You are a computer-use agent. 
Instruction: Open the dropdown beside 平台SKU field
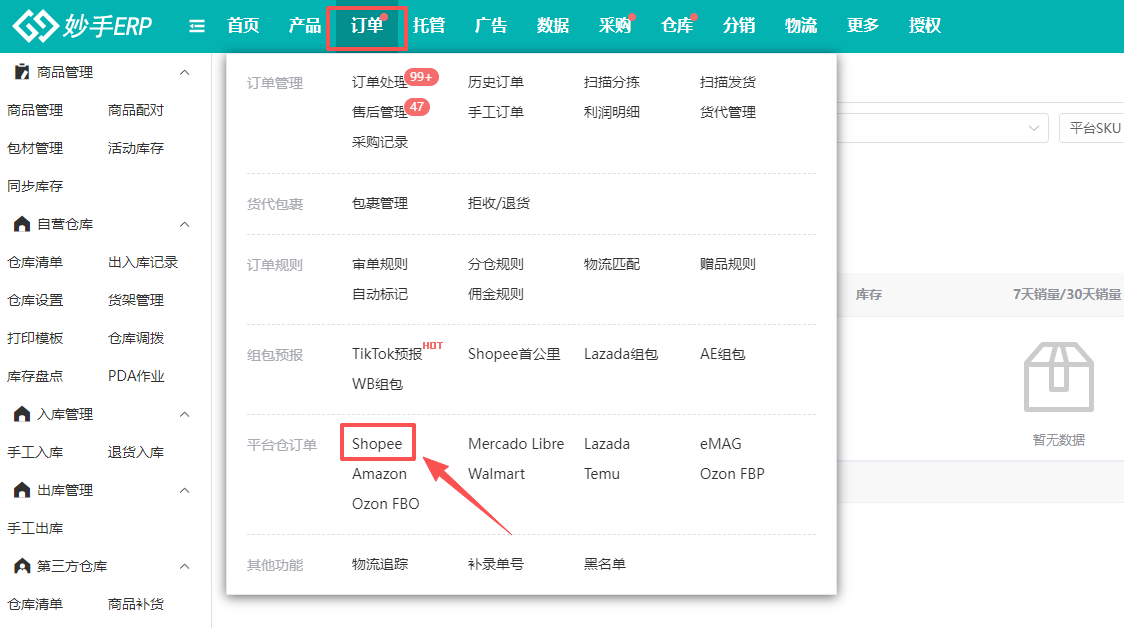[x=1034, y=128]
